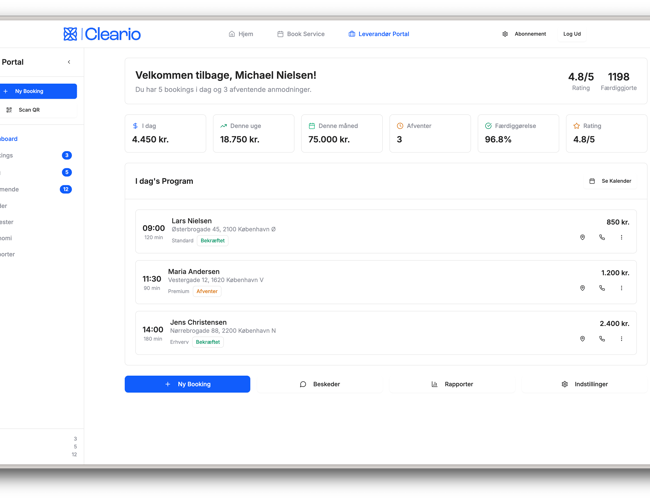The image size is (650, 500).
Task: Click calendar icon on Denne måned card
Action: point(312,126)
